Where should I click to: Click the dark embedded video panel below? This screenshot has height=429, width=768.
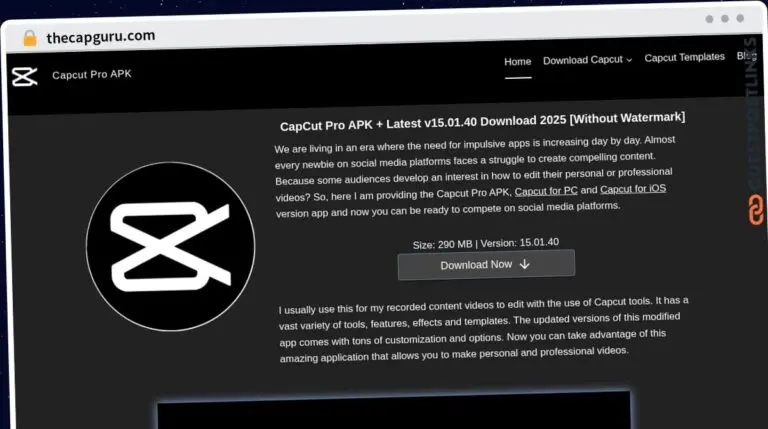[x=394, y=410]
